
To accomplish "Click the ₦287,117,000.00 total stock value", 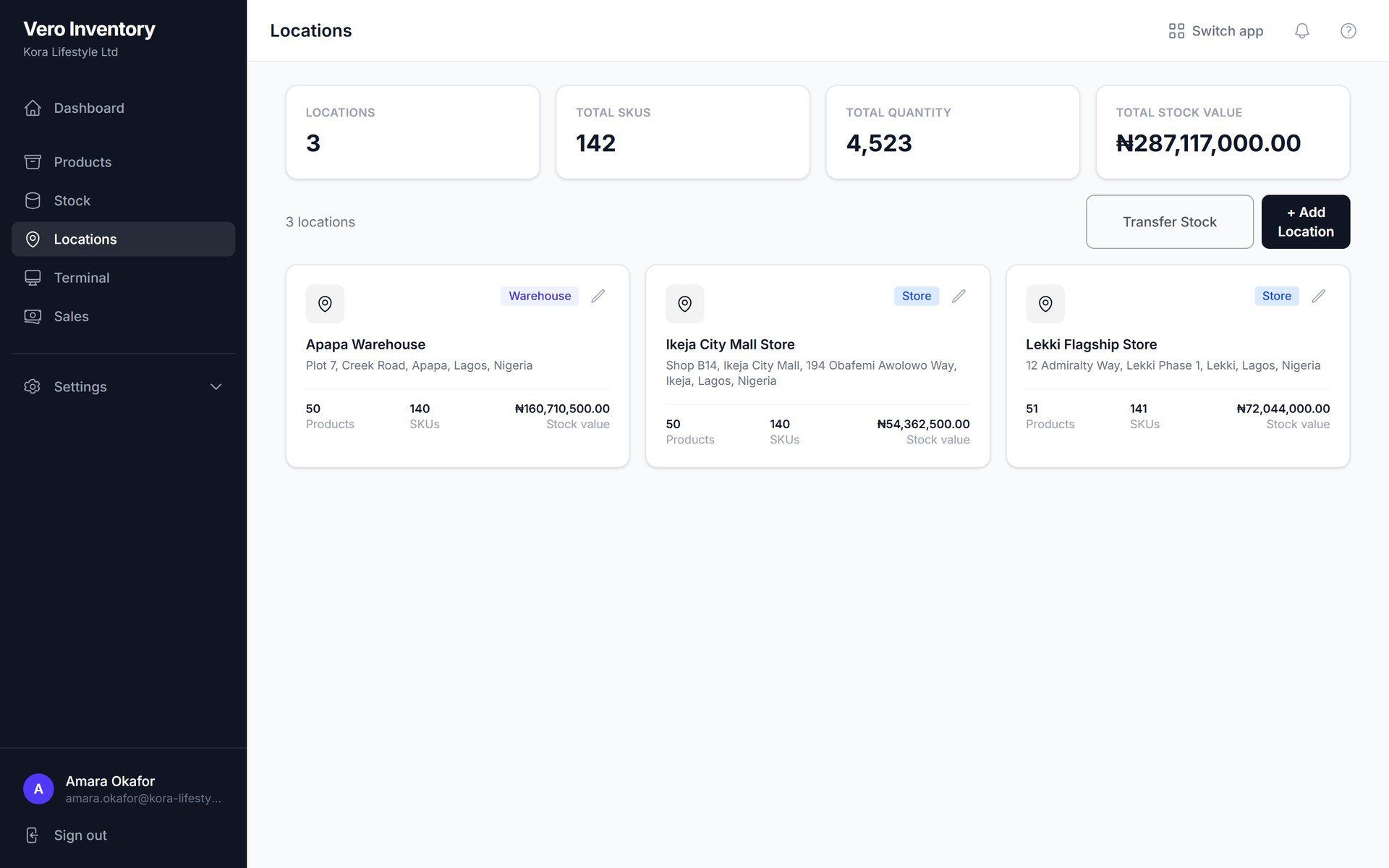I will coord(1208,143).
